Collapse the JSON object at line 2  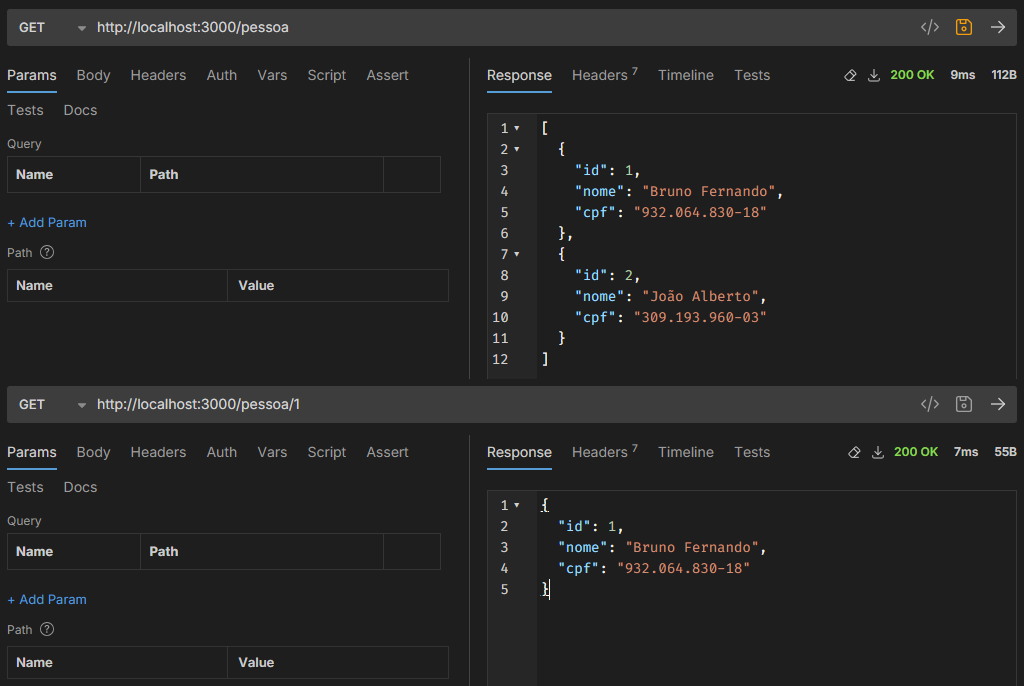pyautogui.click(x=517, y=150)
